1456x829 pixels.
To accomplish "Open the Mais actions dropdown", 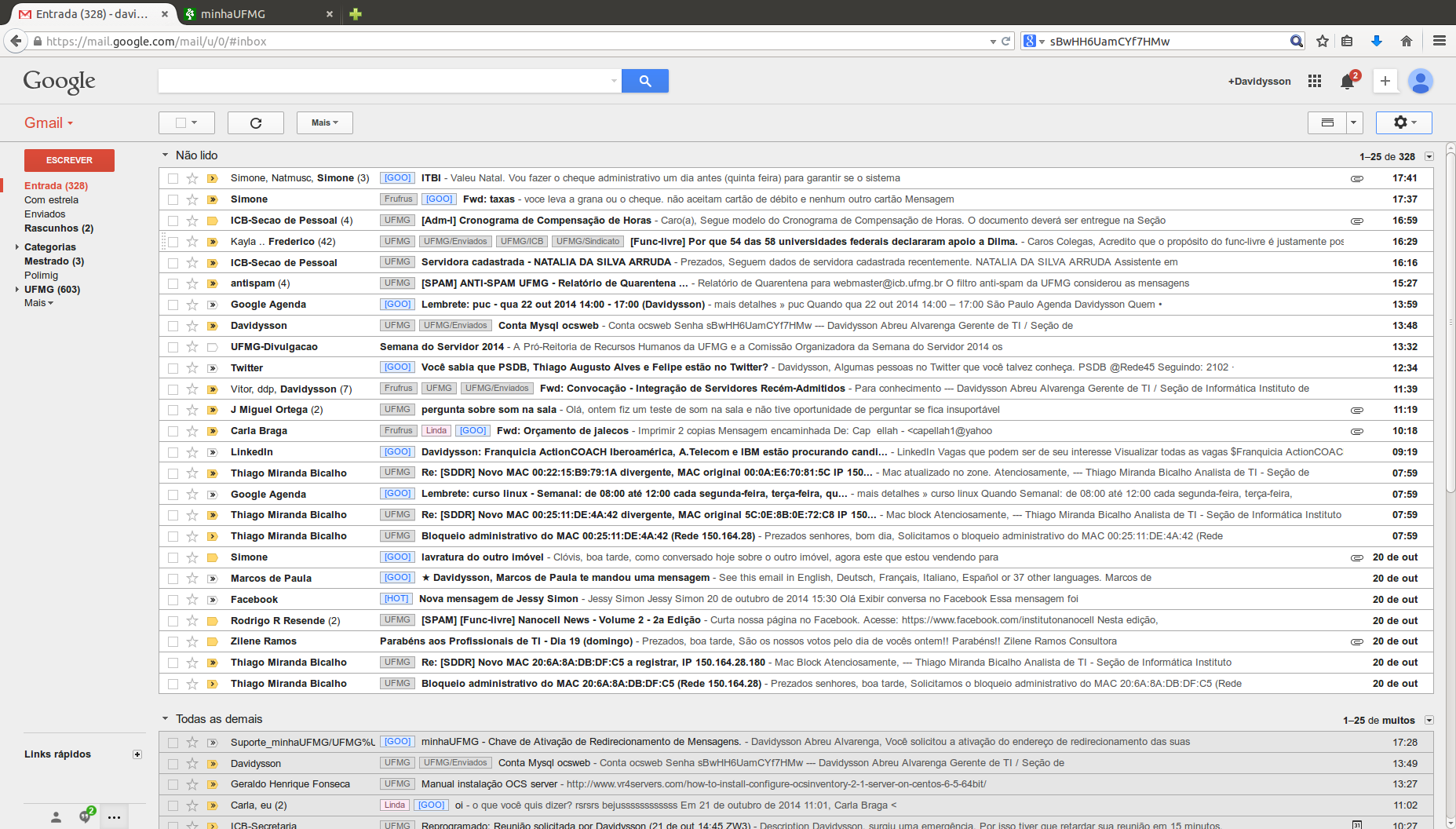I will coord(324,122).
